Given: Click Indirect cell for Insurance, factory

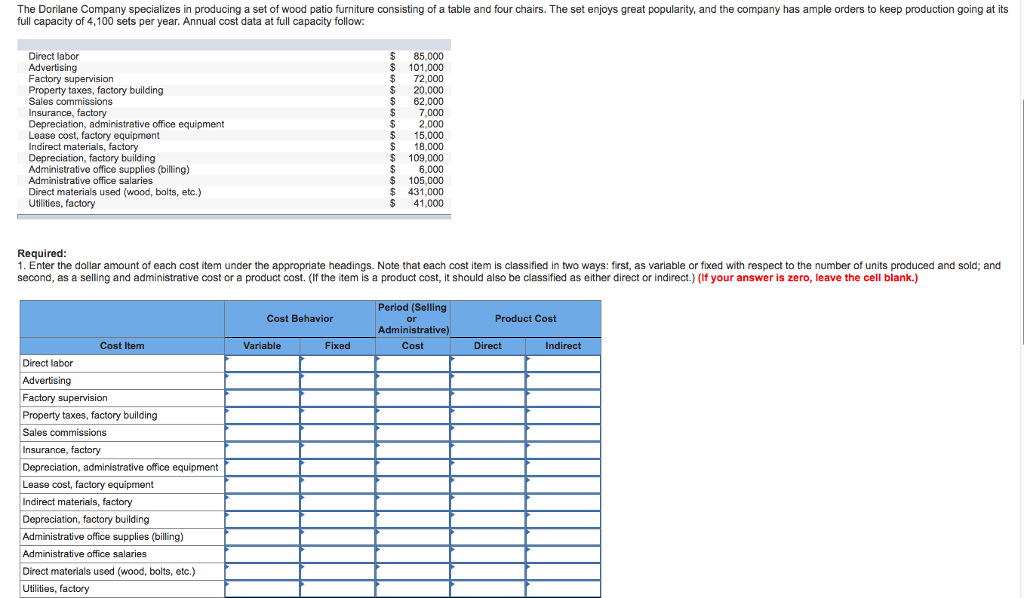Looking at the screenshot, I should pos(563,450).
